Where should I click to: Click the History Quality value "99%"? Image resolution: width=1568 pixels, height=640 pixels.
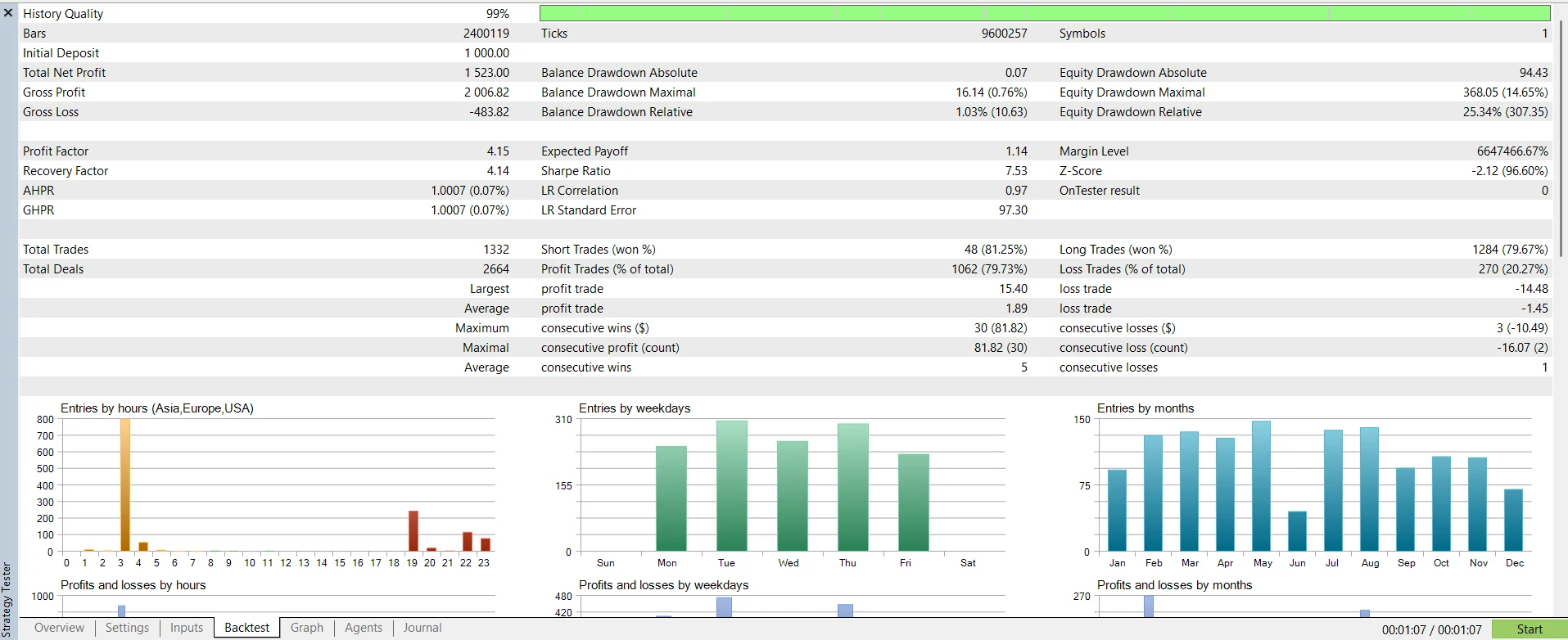(497, 14)
